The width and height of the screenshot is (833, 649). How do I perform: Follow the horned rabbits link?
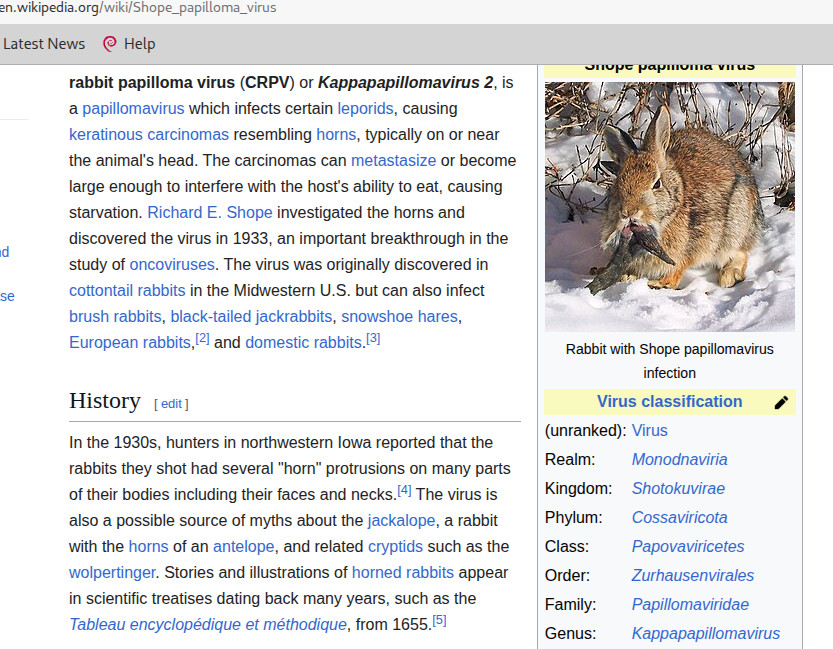pos(403,573)
